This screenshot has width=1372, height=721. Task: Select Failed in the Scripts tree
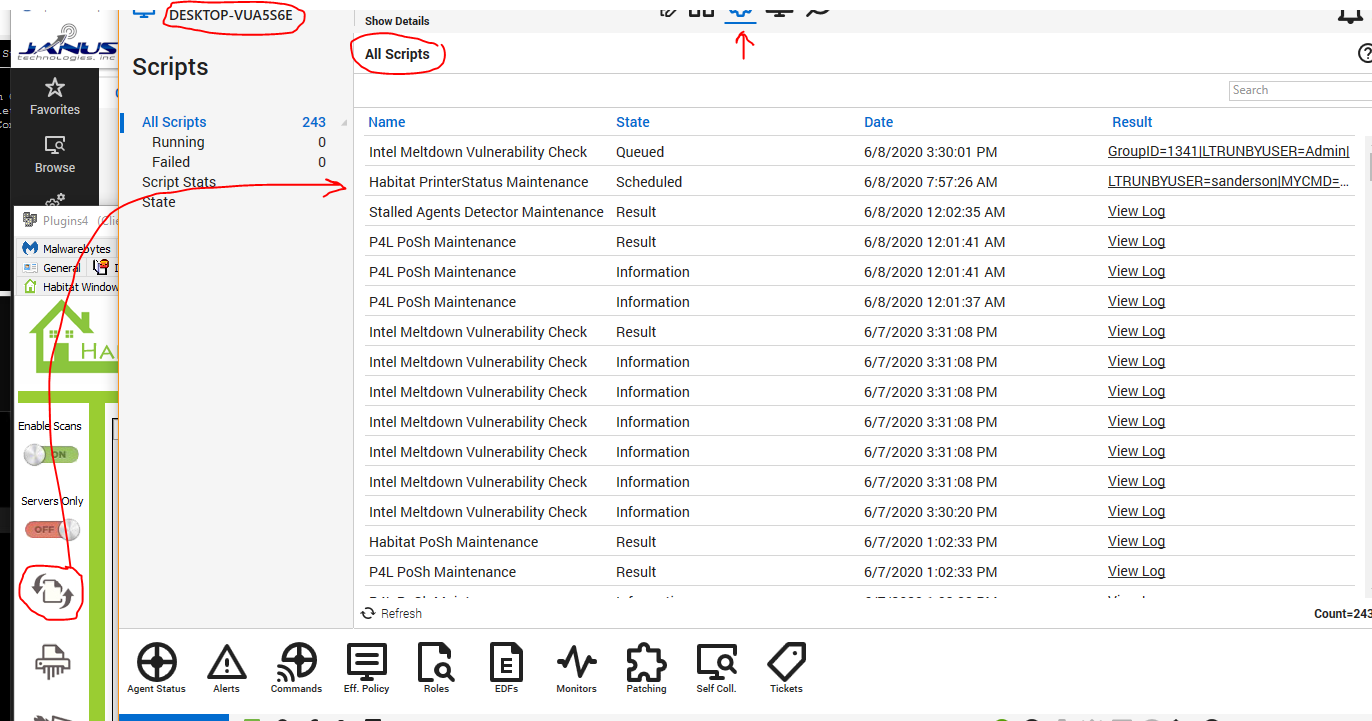coord(171,162)
